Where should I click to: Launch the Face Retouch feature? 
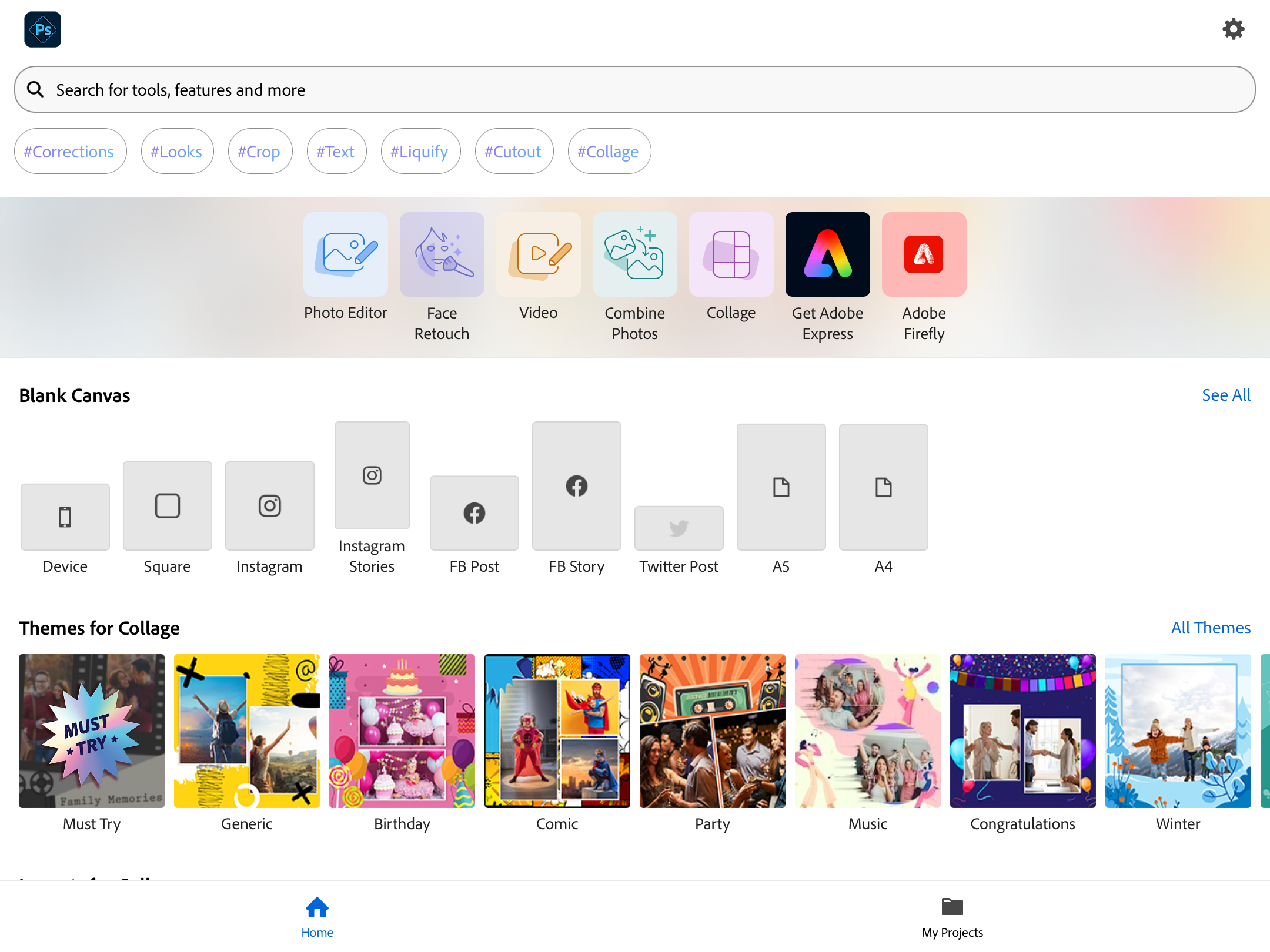point(442,254)
